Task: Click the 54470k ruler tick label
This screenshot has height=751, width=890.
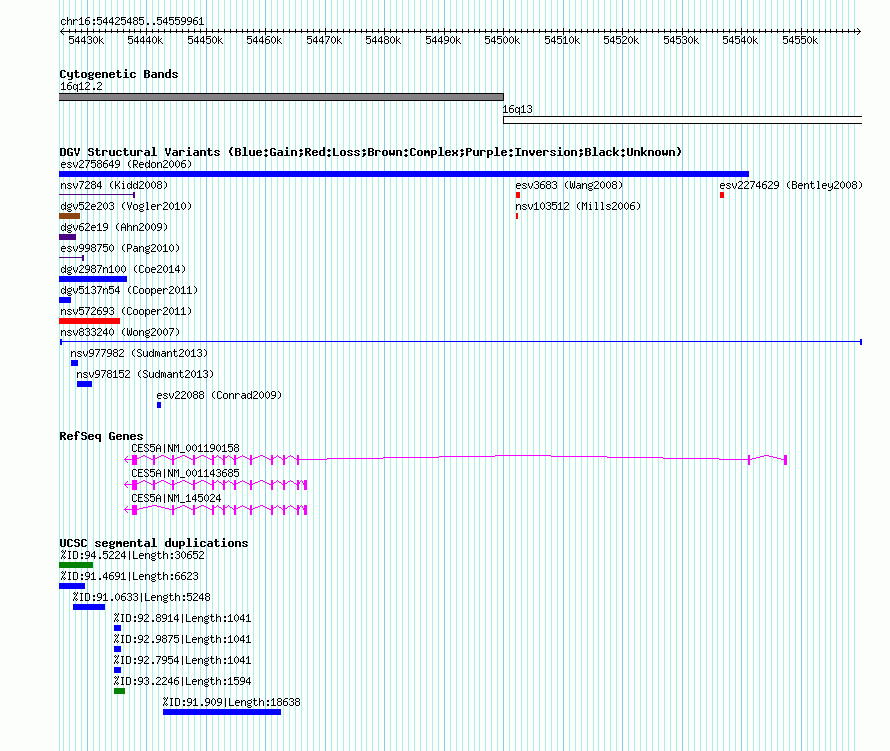Action: click(324, 40)
